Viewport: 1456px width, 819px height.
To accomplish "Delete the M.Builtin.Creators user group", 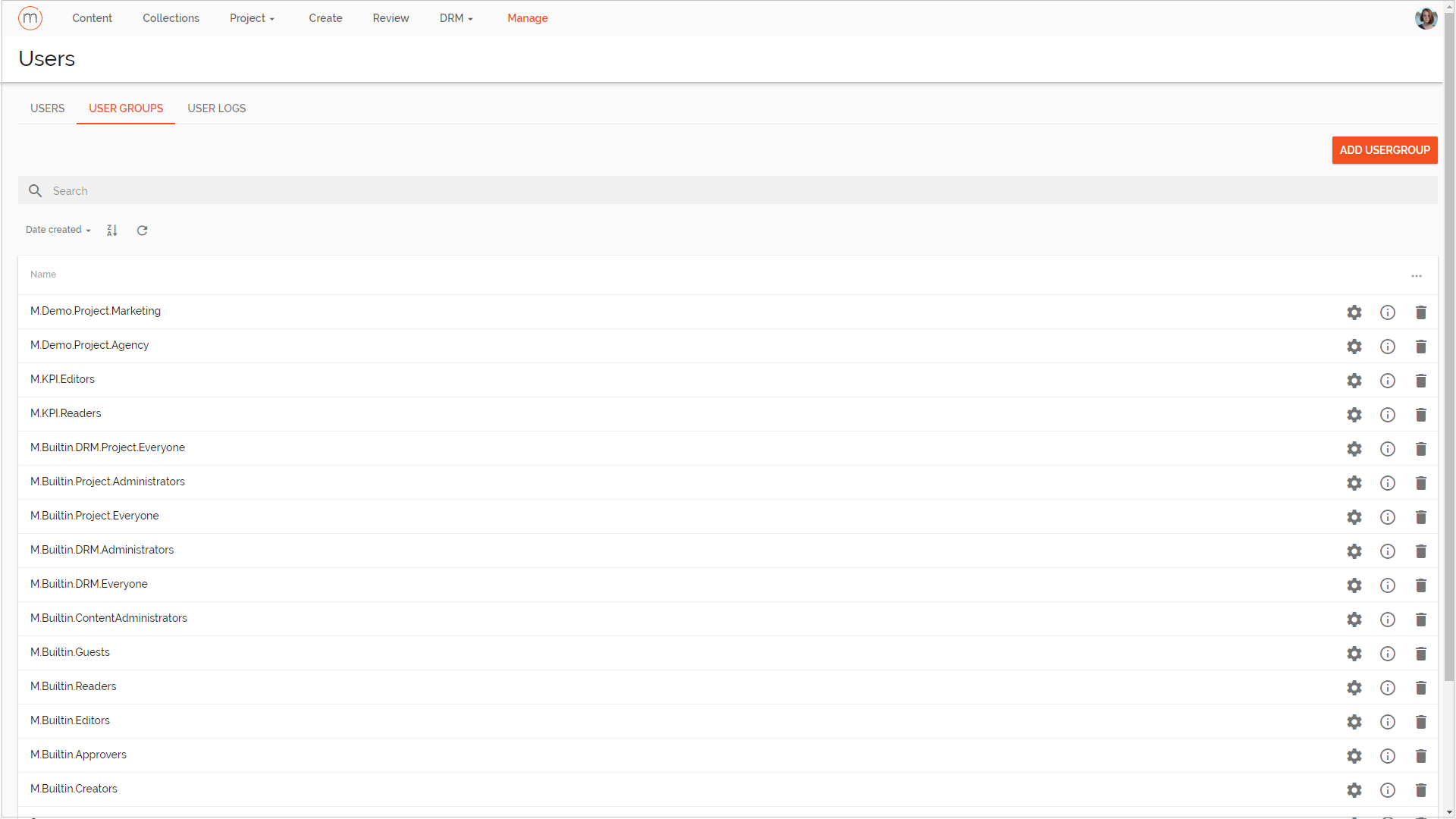I will point(1421,790).
